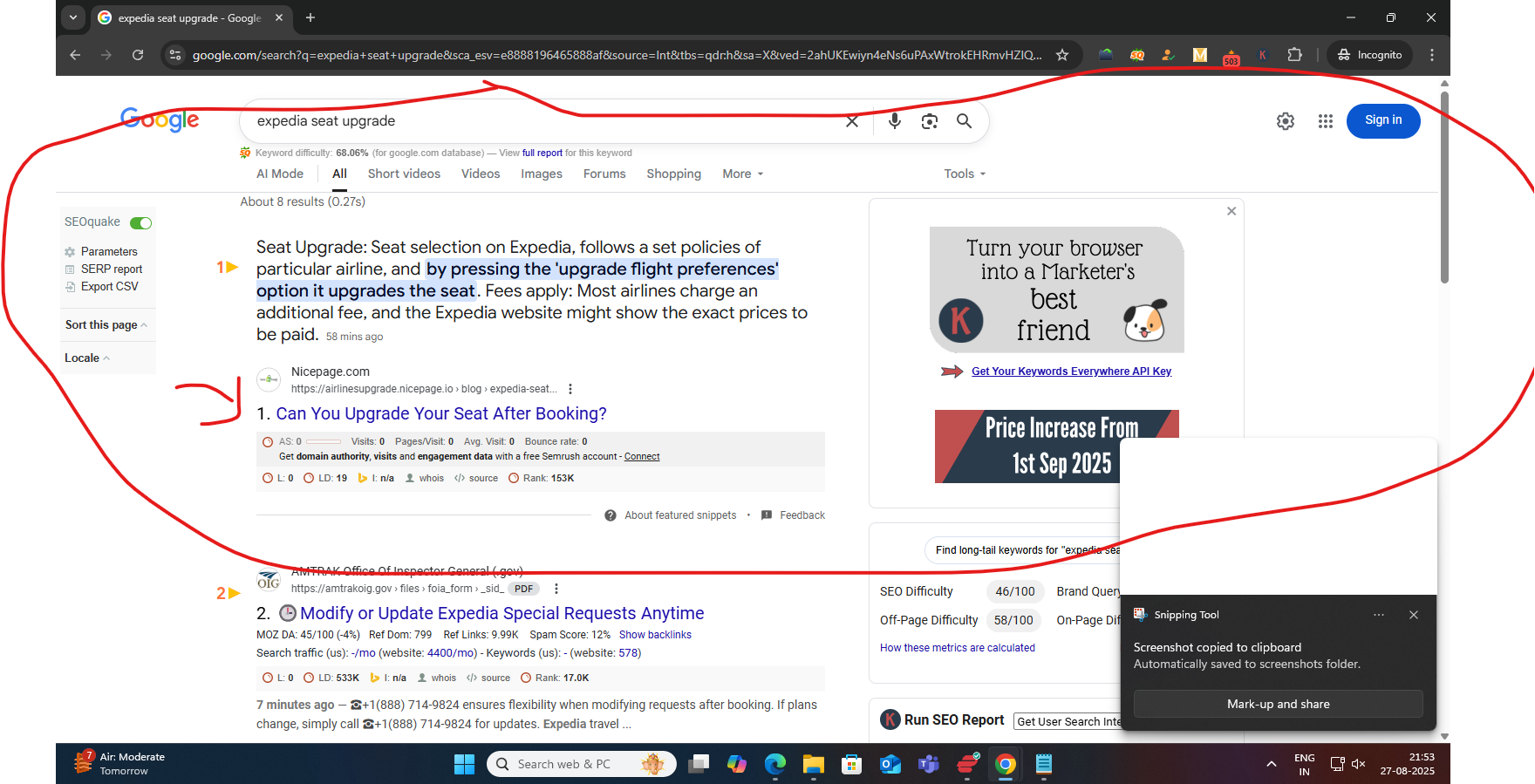The height and width of the screenshot is (784, 1535).
Task: Open File Explorer from the taskbar
Action: coord(814,765)
